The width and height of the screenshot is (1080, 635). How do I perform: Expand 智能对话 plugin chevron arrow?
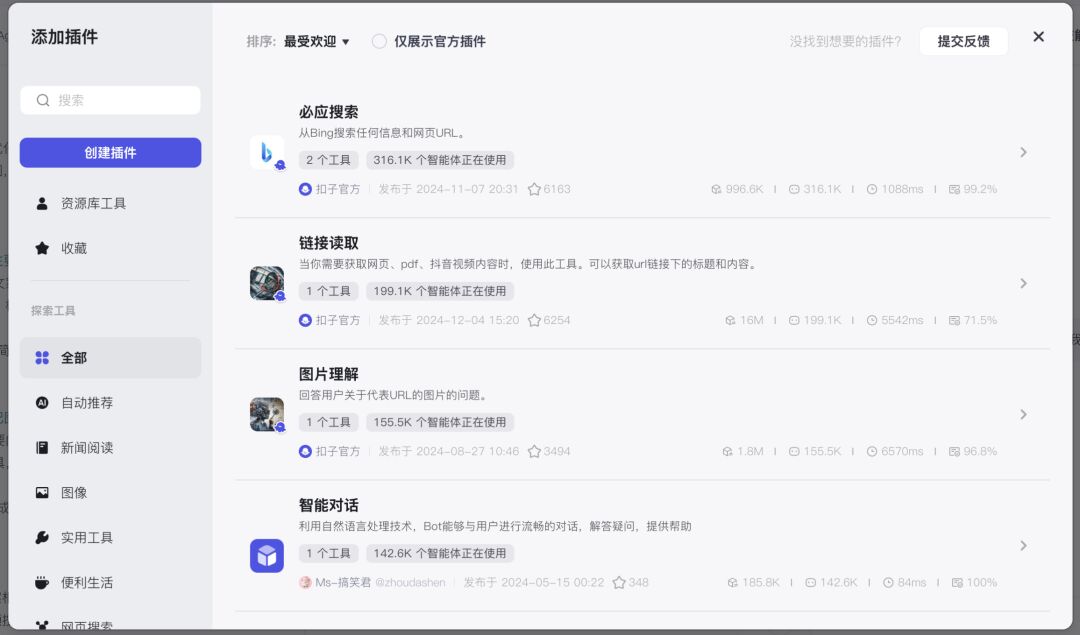pyautogui.click(x=1024, y=545)
